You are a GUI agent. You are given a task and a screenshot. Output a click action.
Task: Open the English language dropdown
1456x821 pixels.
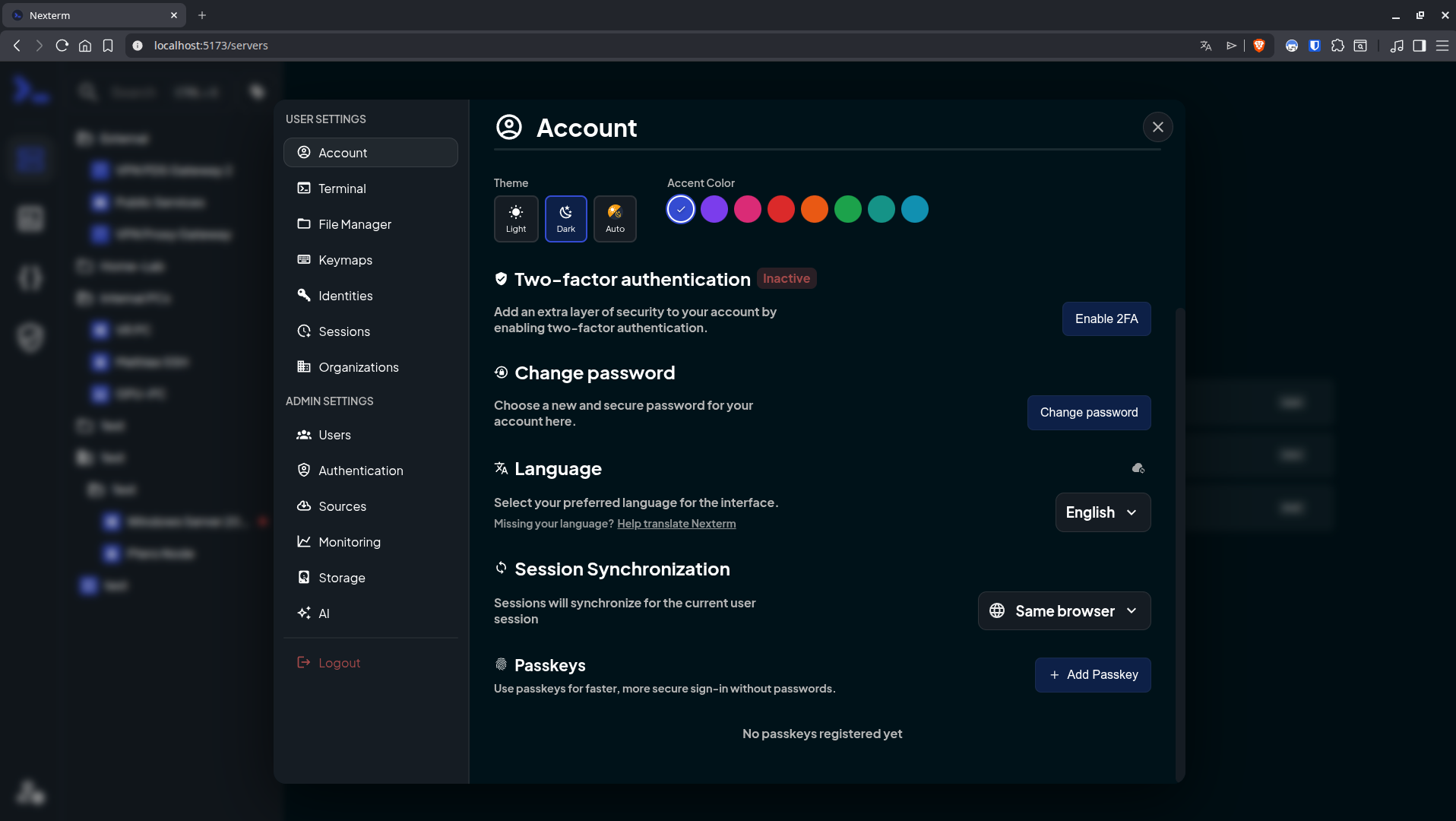1102,512
